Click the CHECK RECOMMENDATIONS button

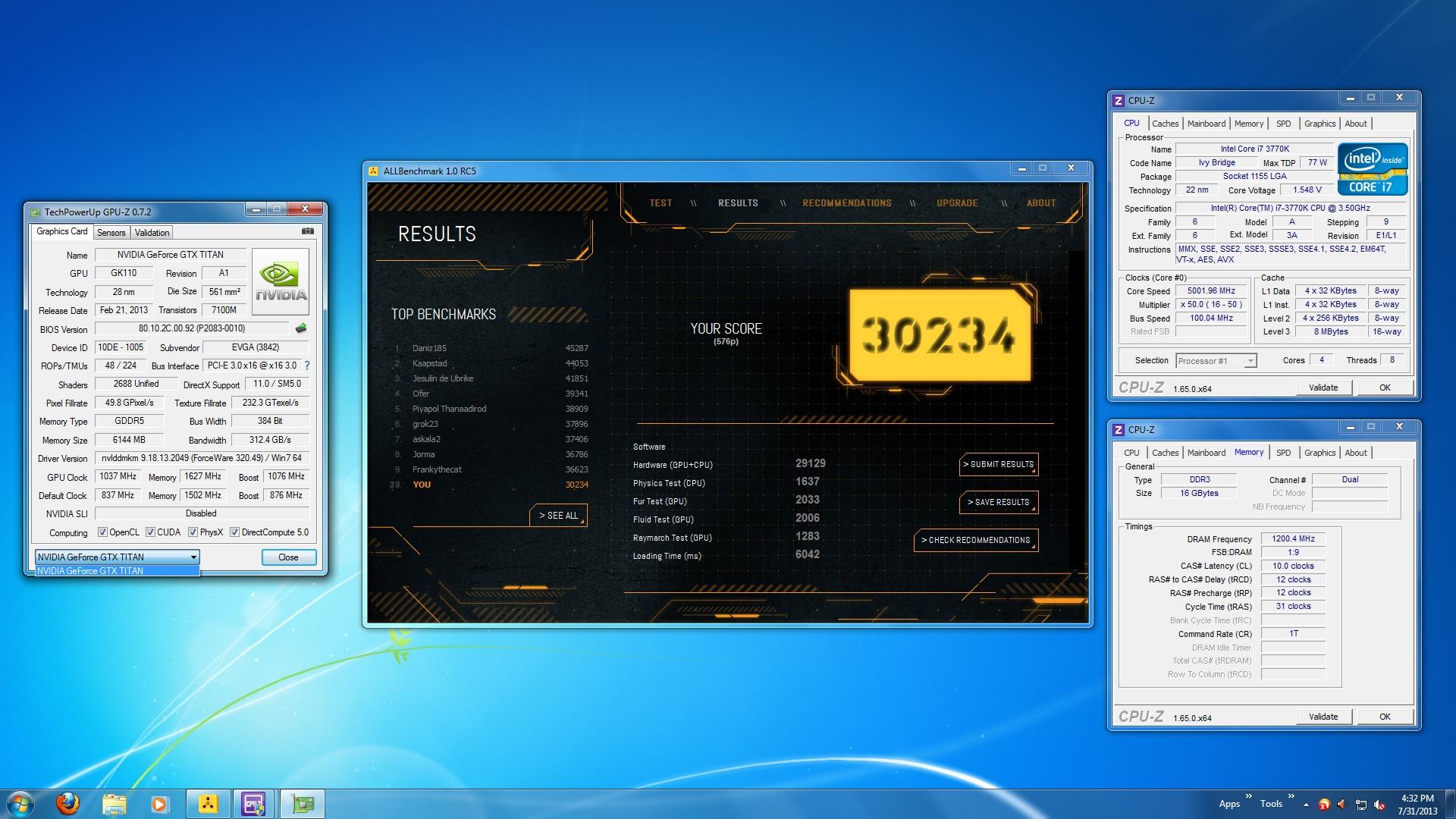click(975, 540)
